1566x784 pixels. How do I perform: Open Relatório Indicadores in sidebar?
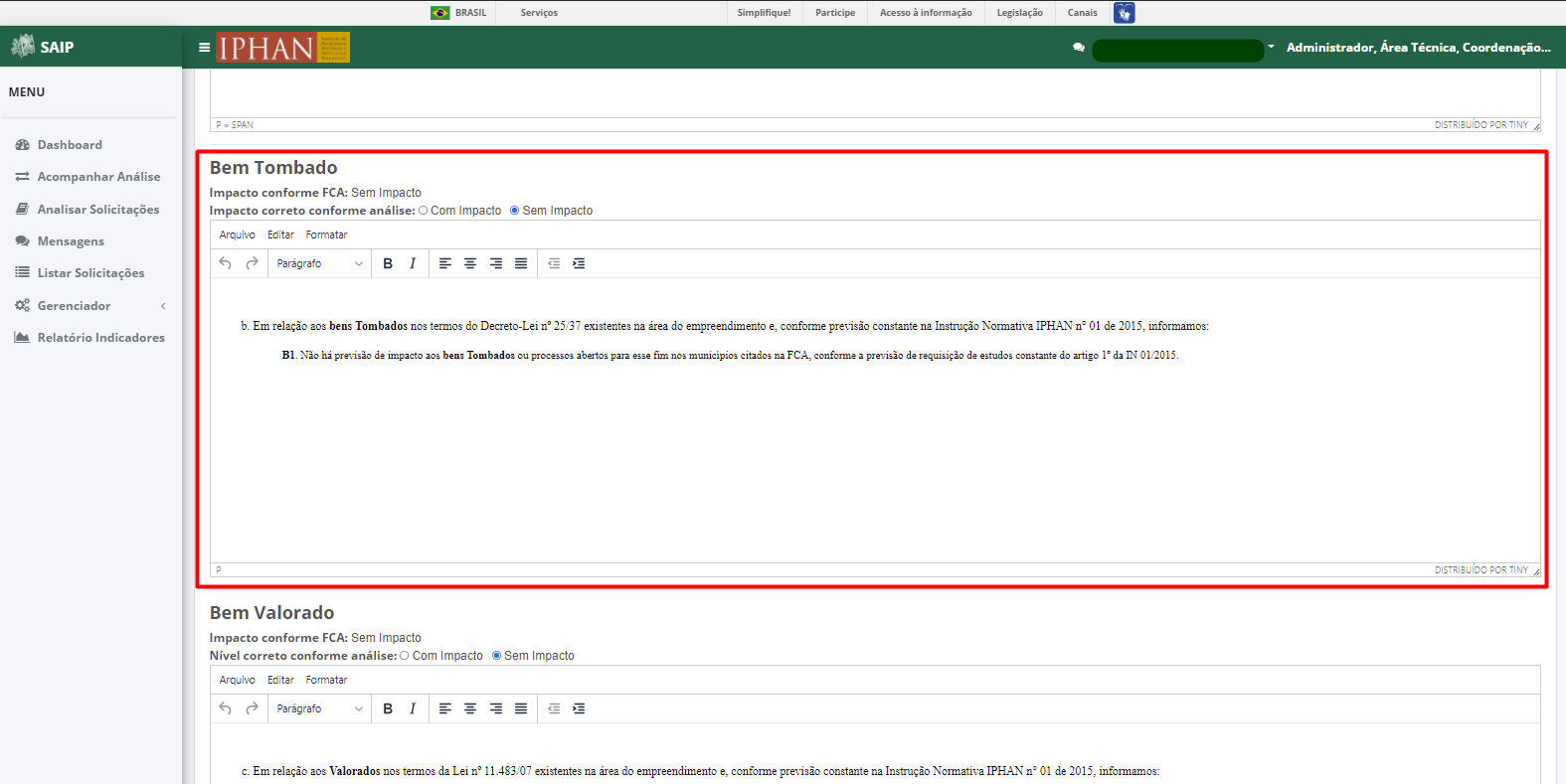pos(90,338)
